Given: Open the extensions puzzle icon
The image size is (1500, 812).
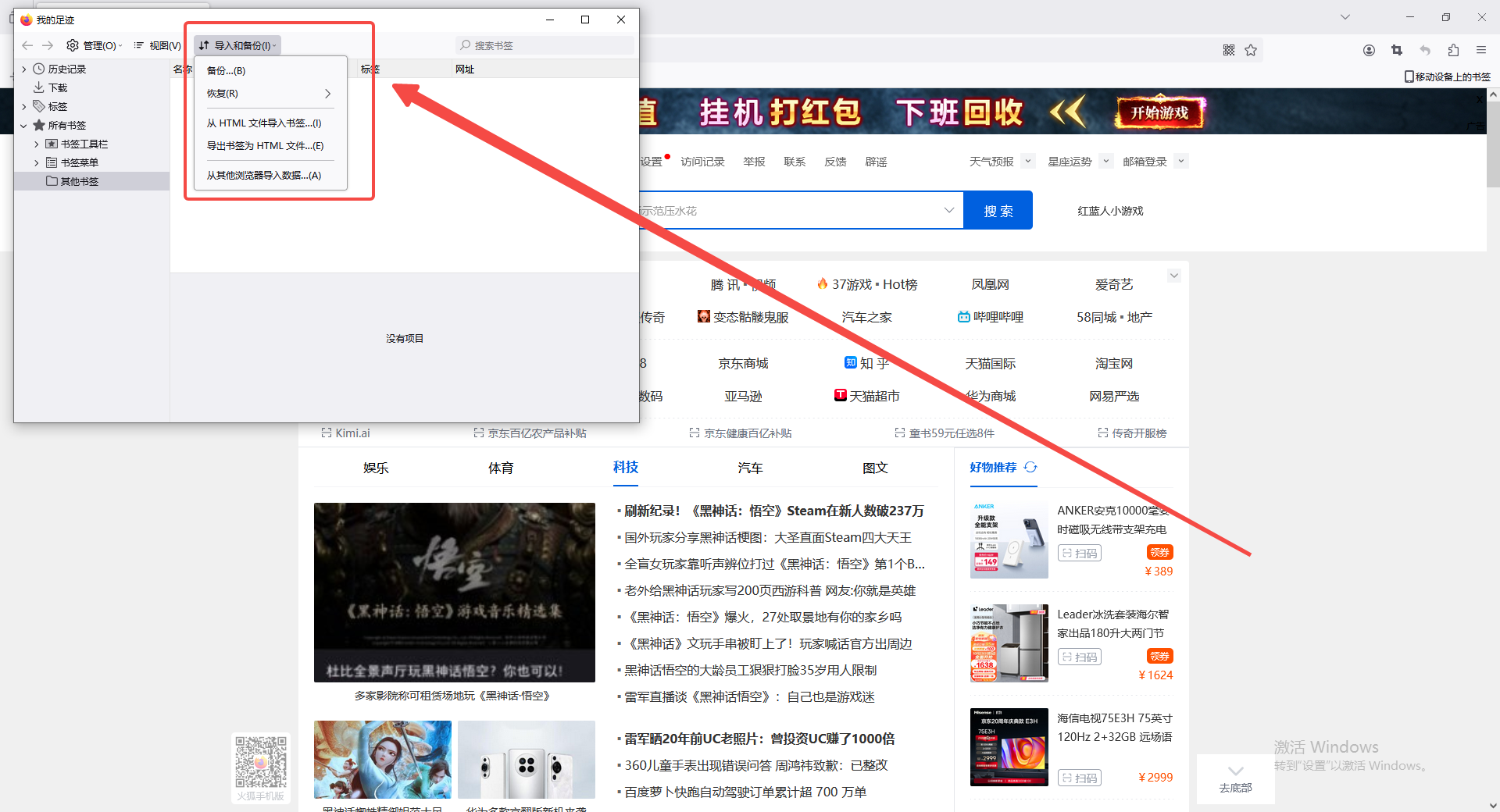Looking at the screenshot, I should coord(1453,50).
